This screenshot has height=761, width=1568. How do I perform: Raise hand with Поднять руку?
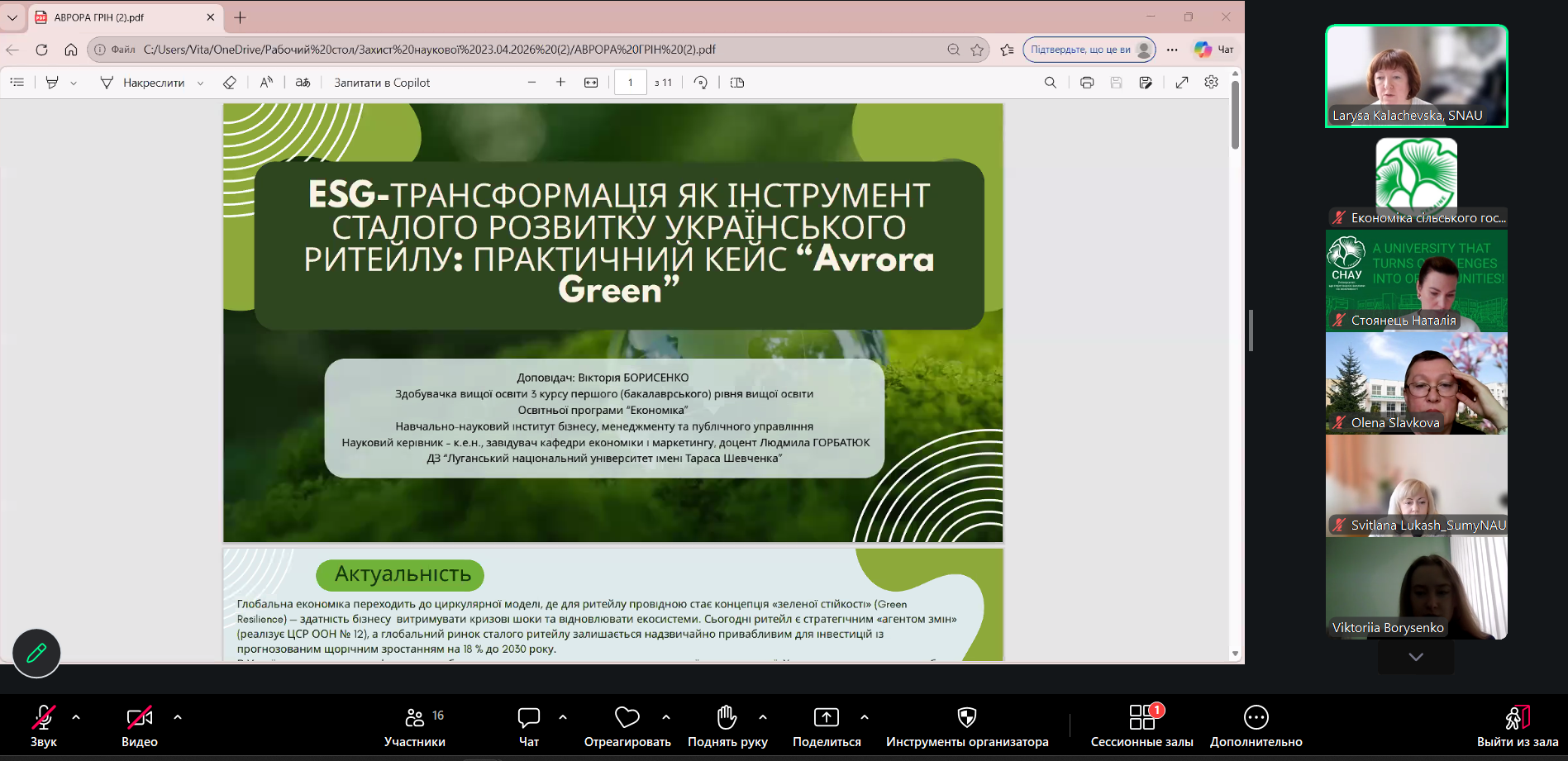727,725
